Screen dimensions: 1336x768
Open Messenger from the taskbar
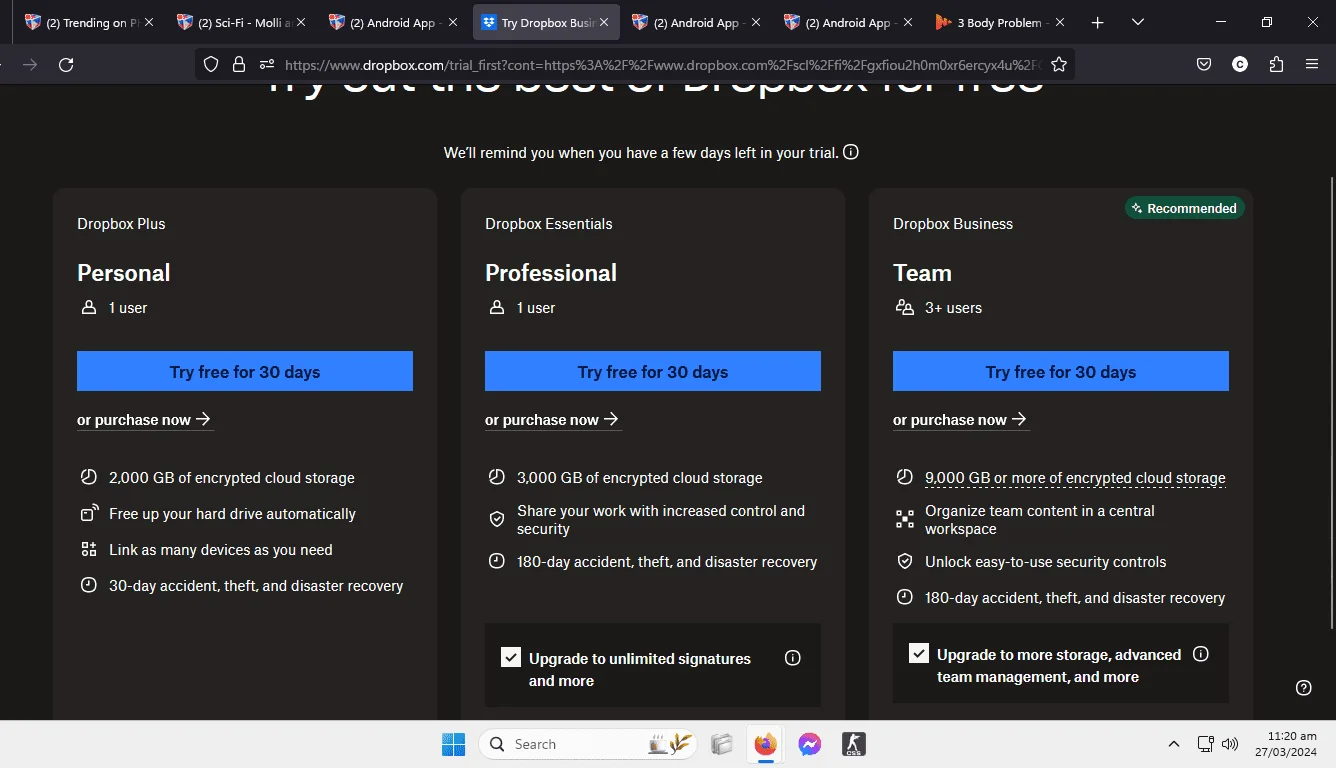pyautogui.click(x=809, y=744)
